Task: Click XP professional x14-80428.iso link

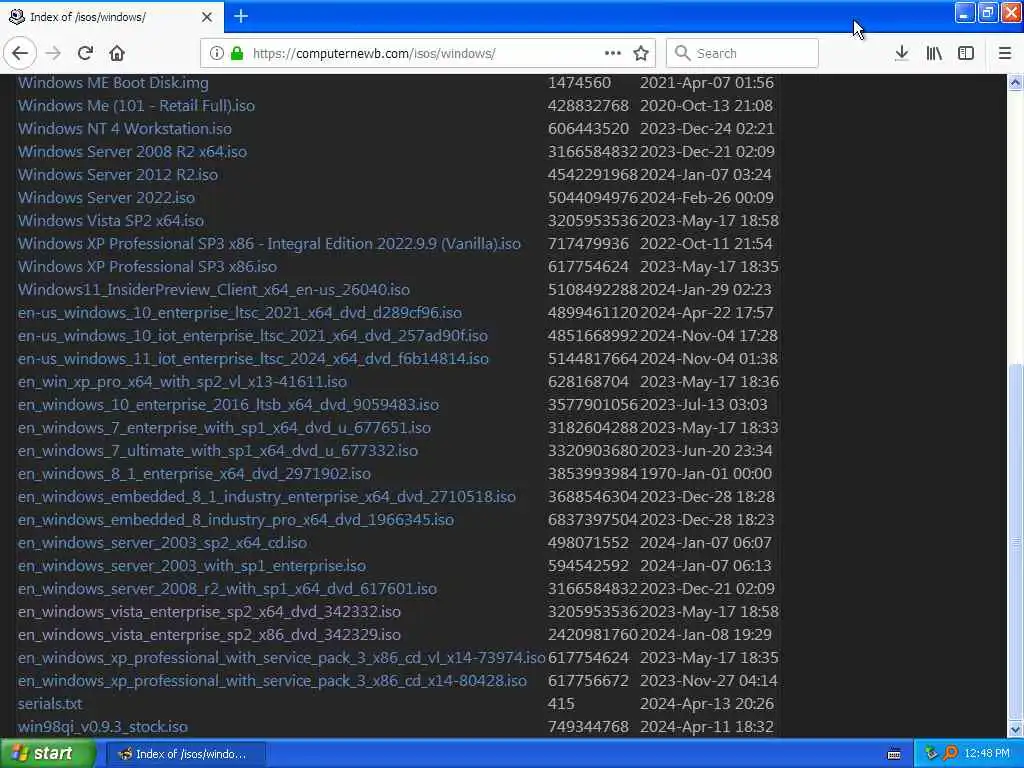Action: coord(272,680)
